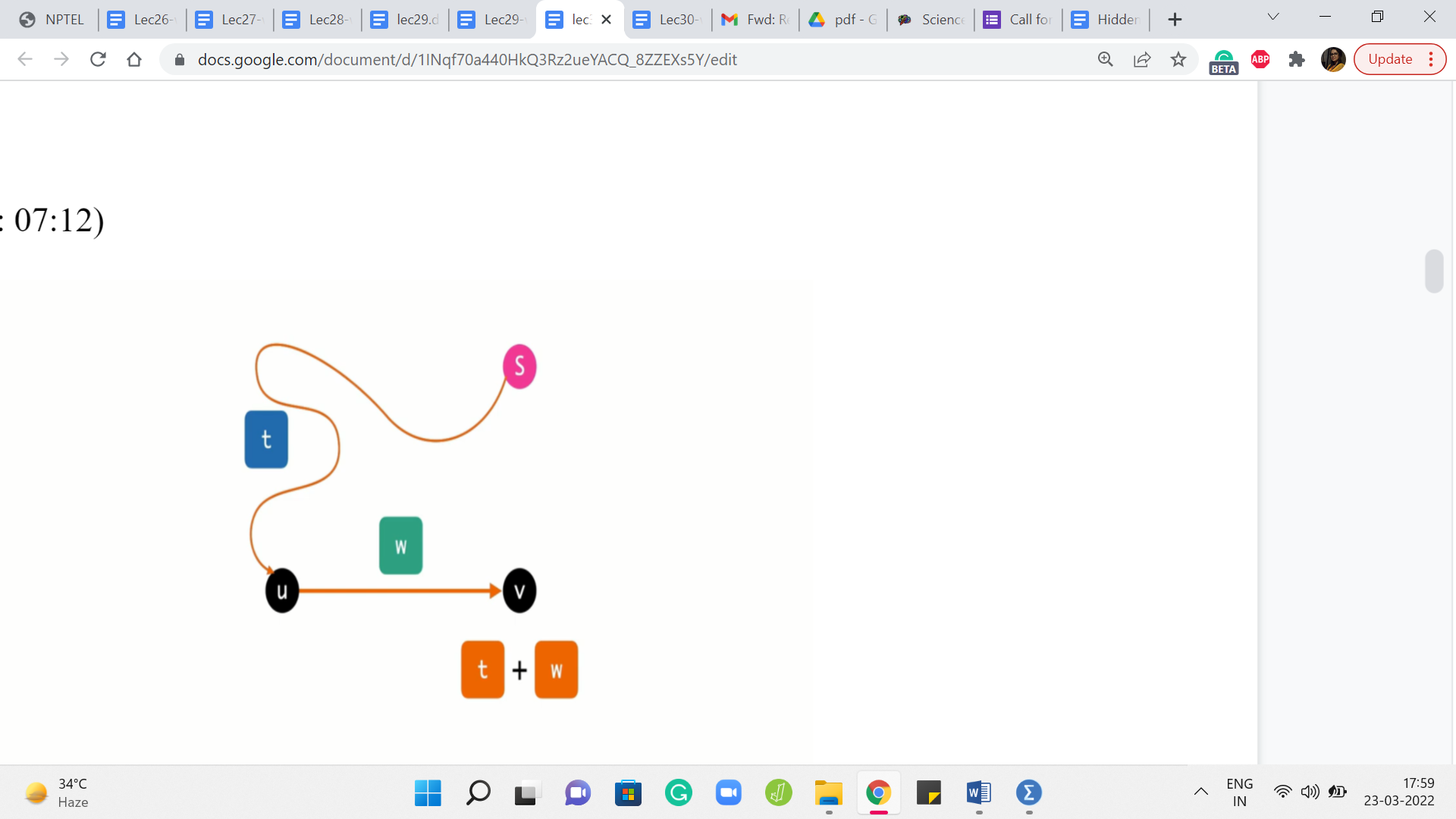Switch to the NPTEL tab

point(52,20)
